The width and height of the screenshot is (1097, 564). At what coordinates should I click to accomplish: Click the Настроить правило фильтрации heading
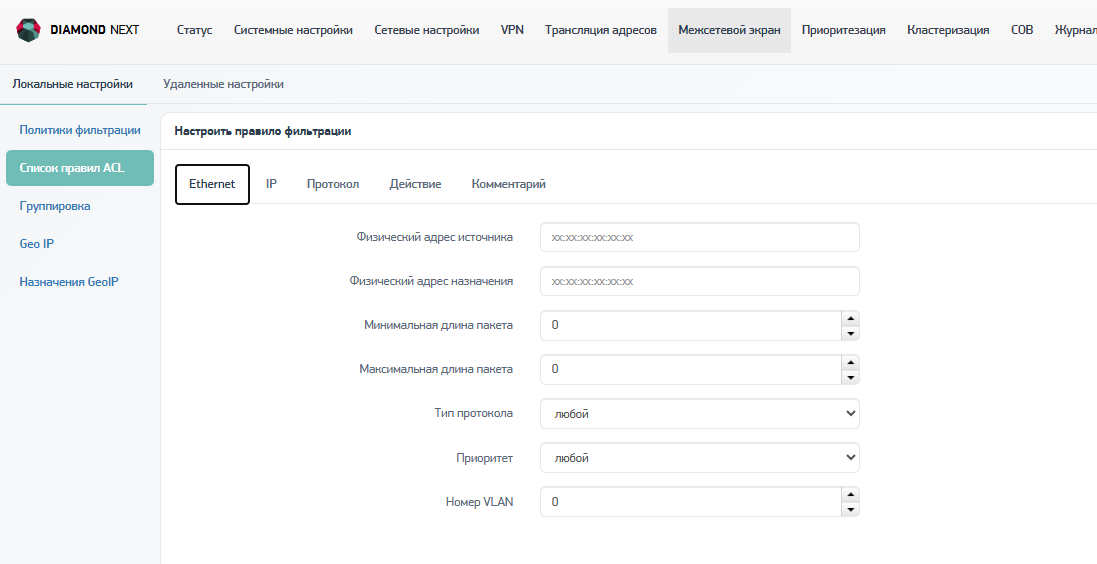click(x=263, y=131)
